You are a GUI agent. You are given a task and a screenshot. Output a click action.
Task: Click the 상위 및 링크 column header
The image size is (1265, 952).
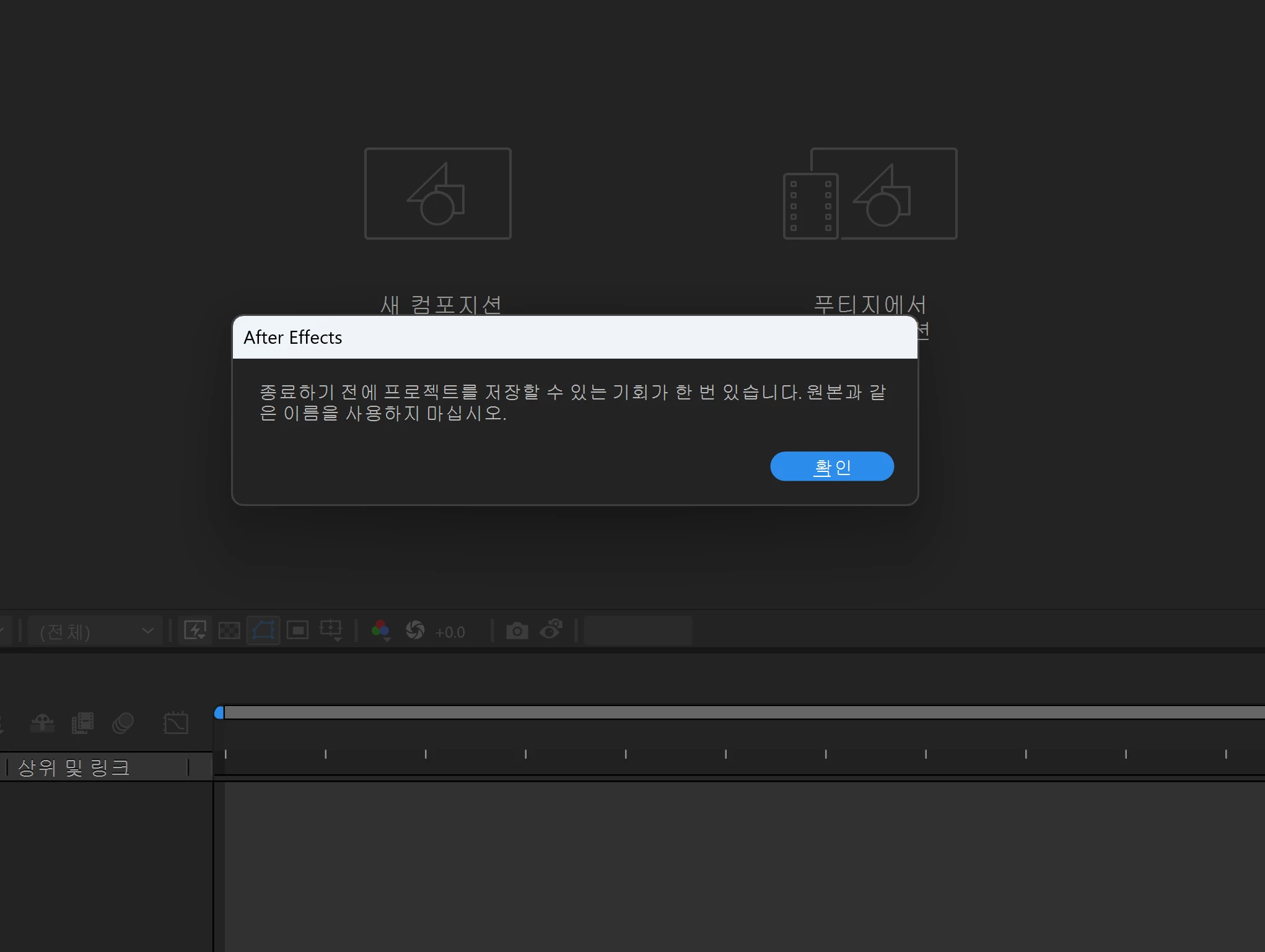pos(74,767)
